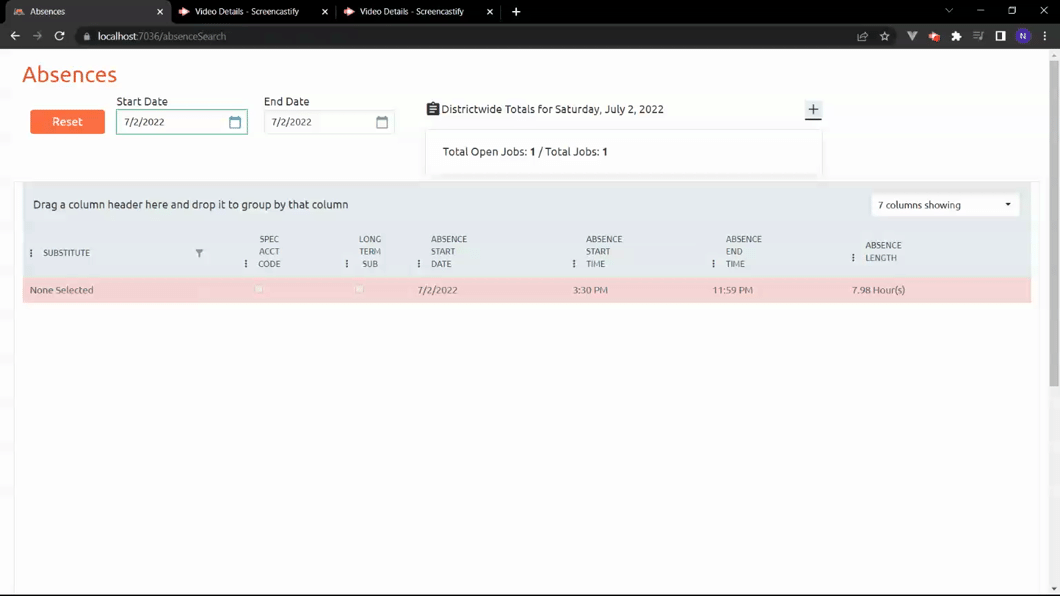Toggle the Spec Acct Code checkbox
The image size is (1060, 596).
point(259,289)
